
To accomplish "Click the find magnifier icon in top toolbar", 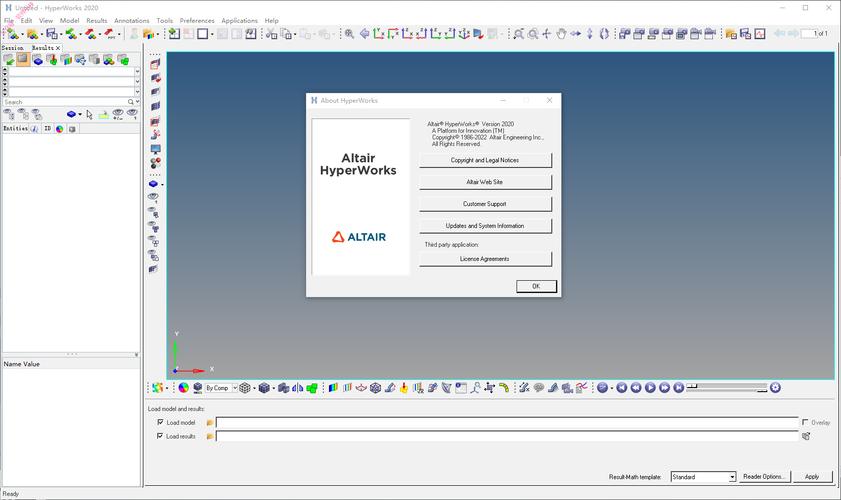I will (349, 34).
